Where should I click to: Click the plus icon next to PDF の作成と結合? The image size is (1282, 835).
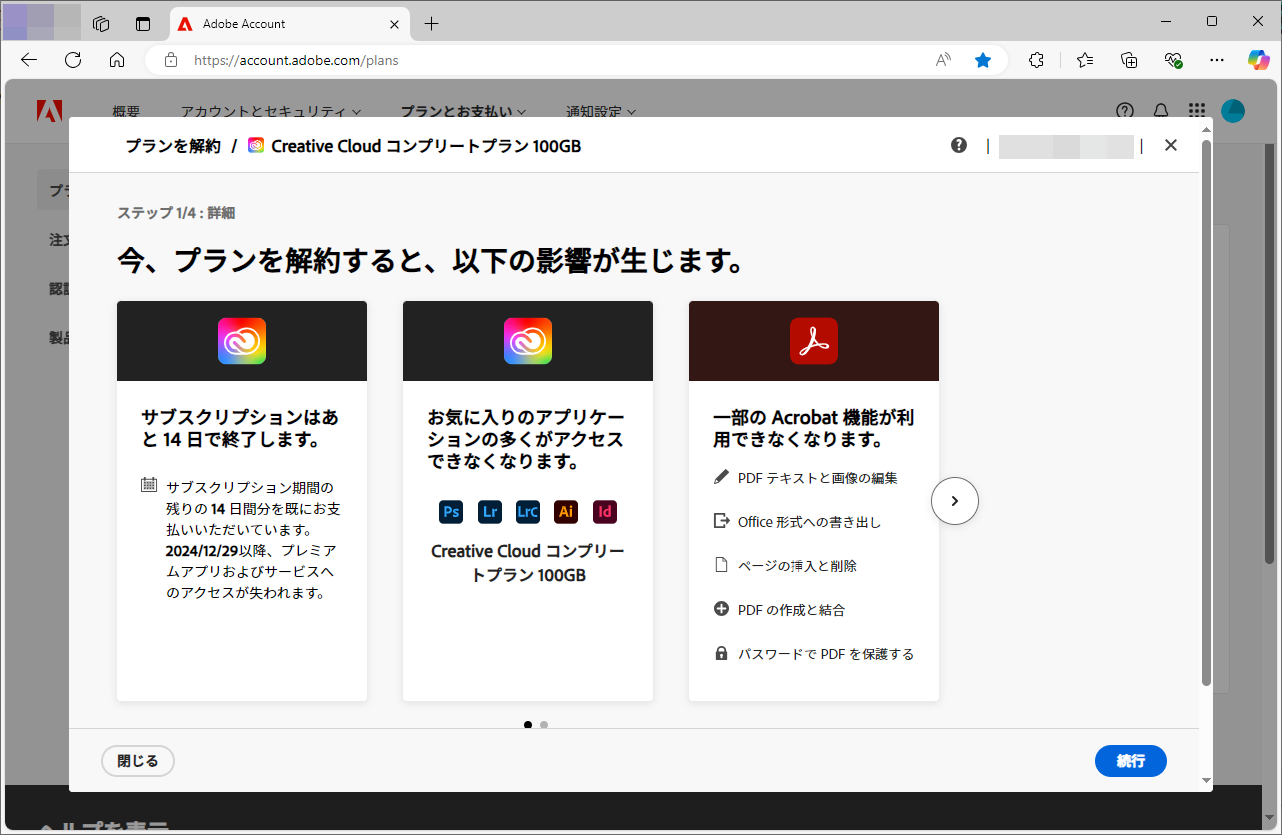[x=721, y=609]
